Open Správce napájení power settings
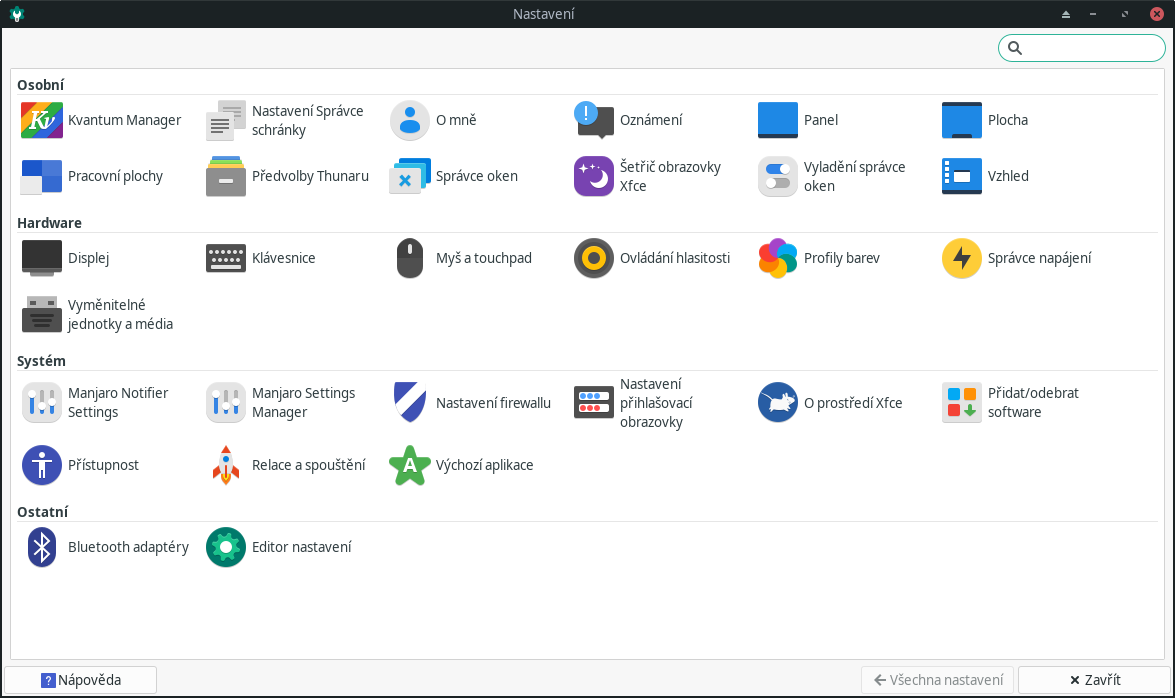The width and height of the screenshot is (1175, 698). click(x=962, y=258)
